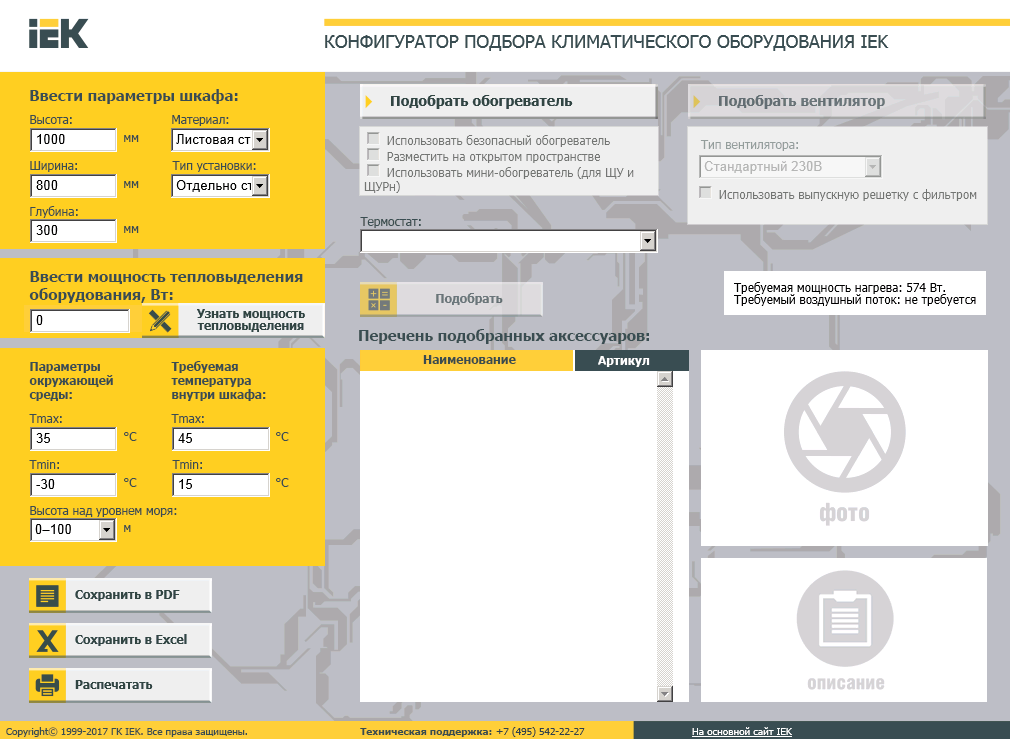1010x739 pixels.
Task: Enable Использовать безопасный обогреватель checkbox
Action: (x=373, y=139)
